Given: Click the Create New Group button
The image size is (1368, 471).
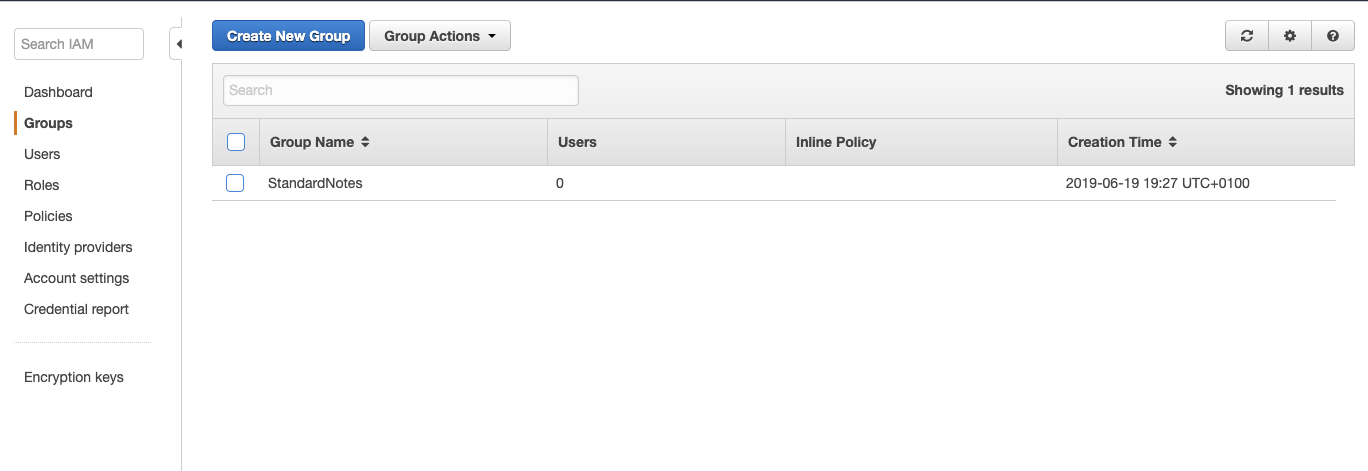Looking at the screenshot, I should pos(288,36).
